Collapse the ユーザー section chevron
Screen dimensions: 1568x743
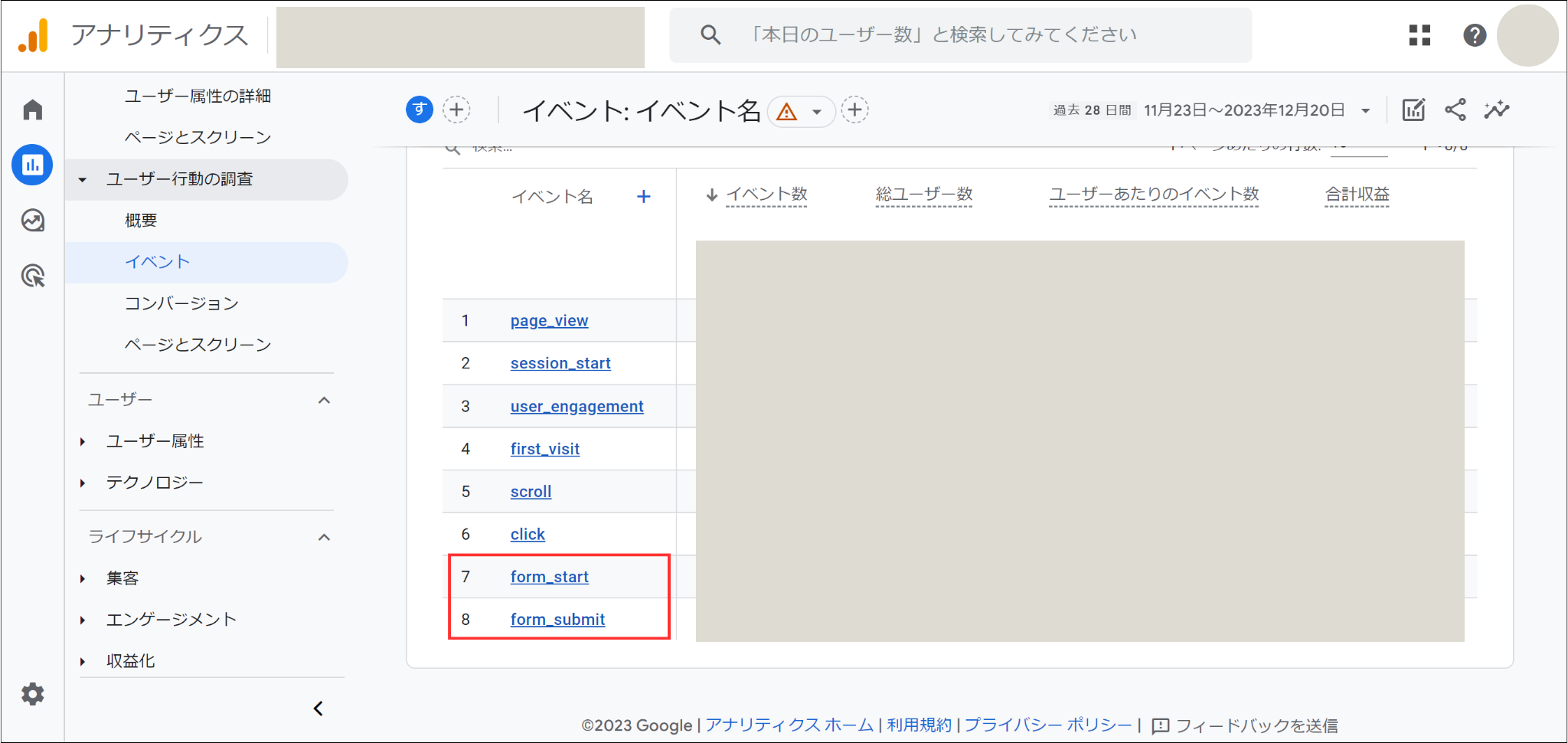click(x=324, y=400)
